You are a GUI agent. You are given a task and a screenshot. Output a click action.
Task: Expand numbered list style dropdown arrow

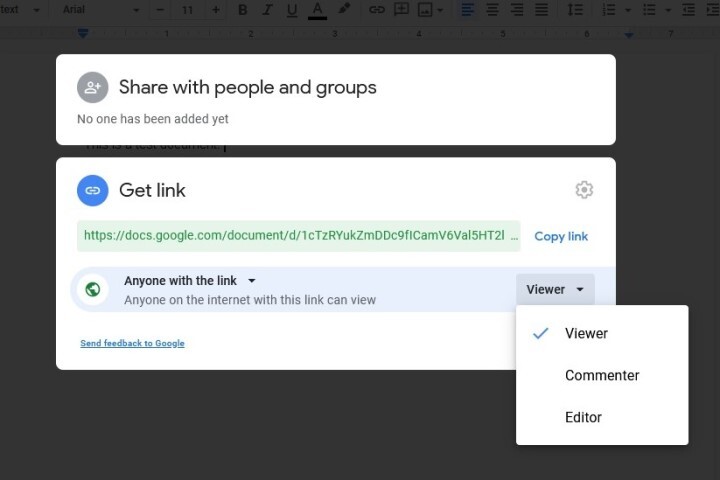(628, 10)
